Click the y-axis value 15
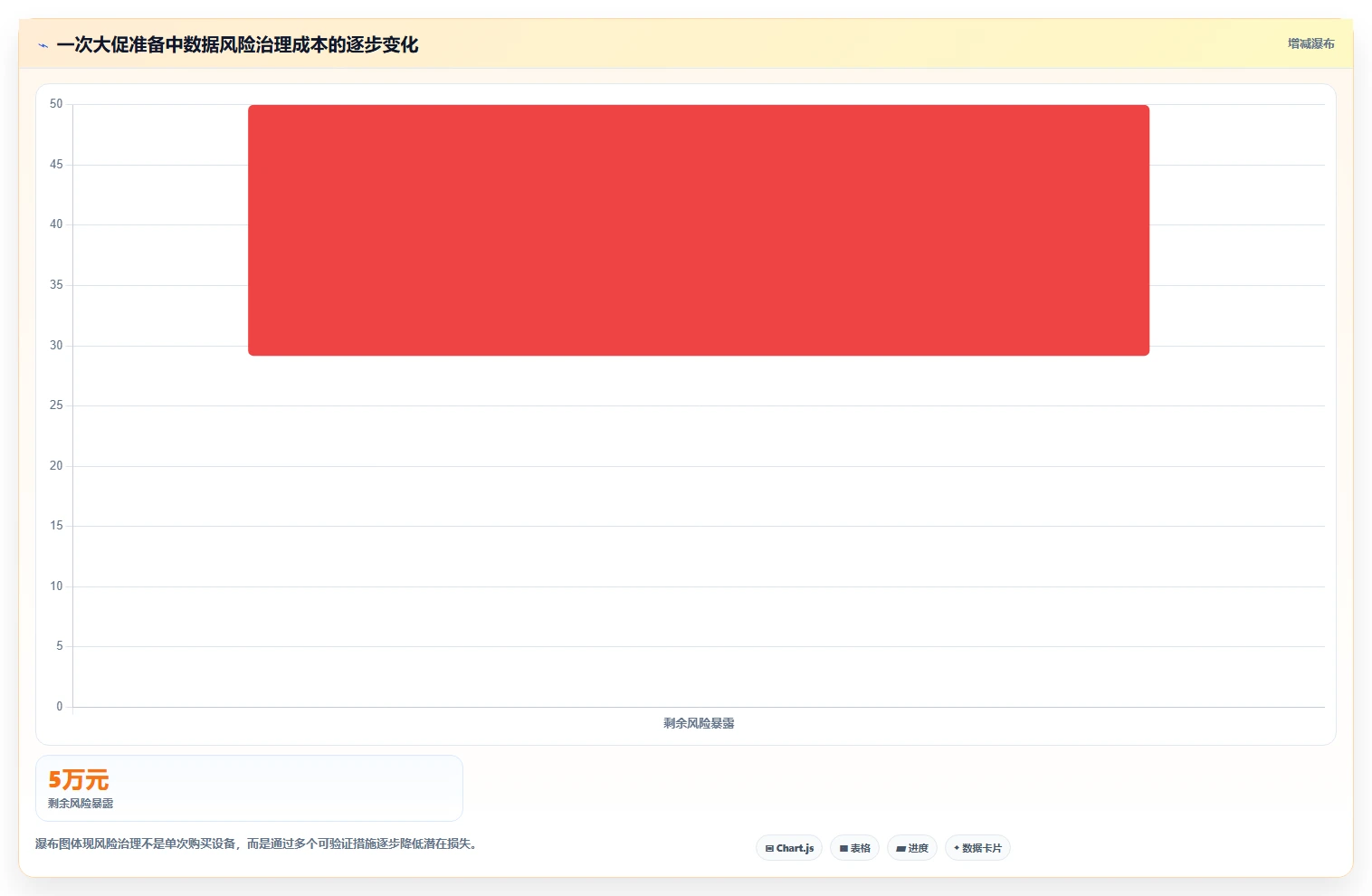1372x896 pixels. [56, 526]
